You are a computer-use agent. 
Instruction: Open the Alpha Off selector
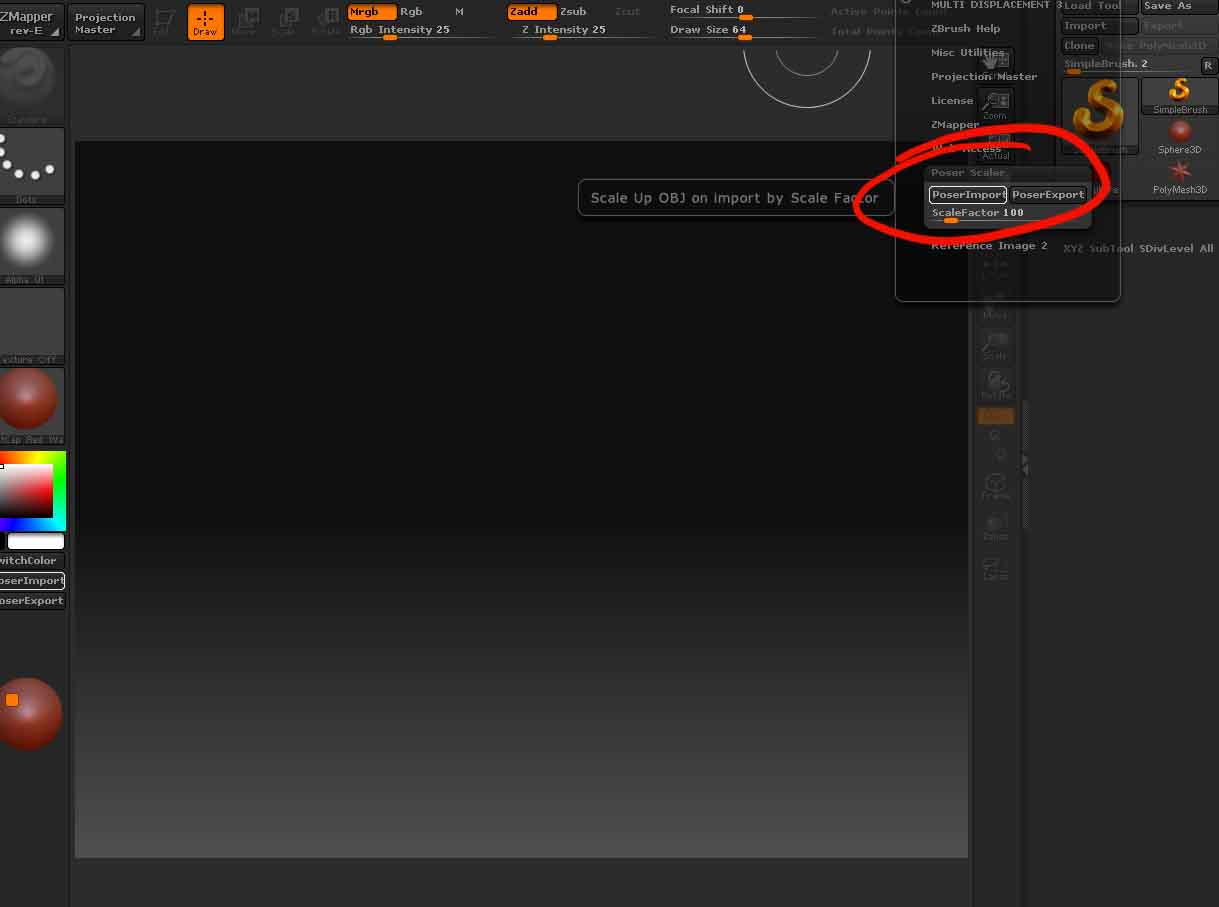point(31,245)
